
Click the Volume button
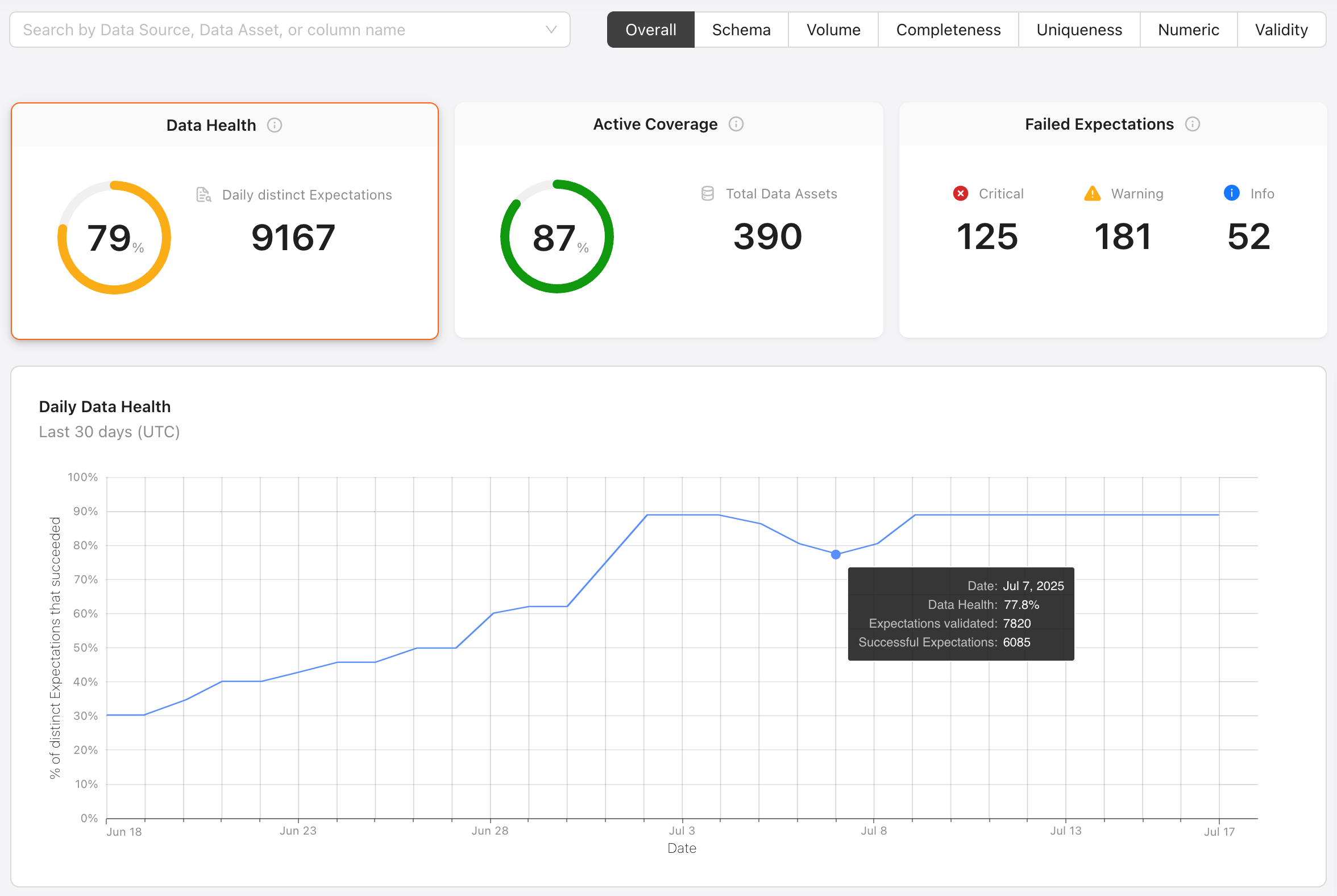point(833,29)
